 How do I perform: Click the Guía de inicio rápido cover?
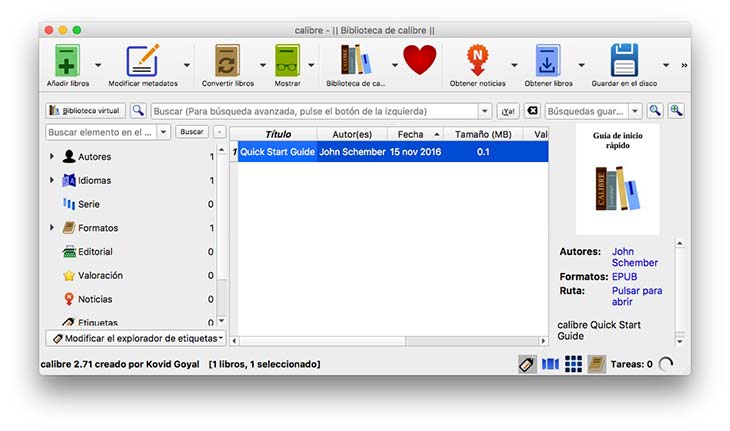pyautogui.click(x=617, y=179)
